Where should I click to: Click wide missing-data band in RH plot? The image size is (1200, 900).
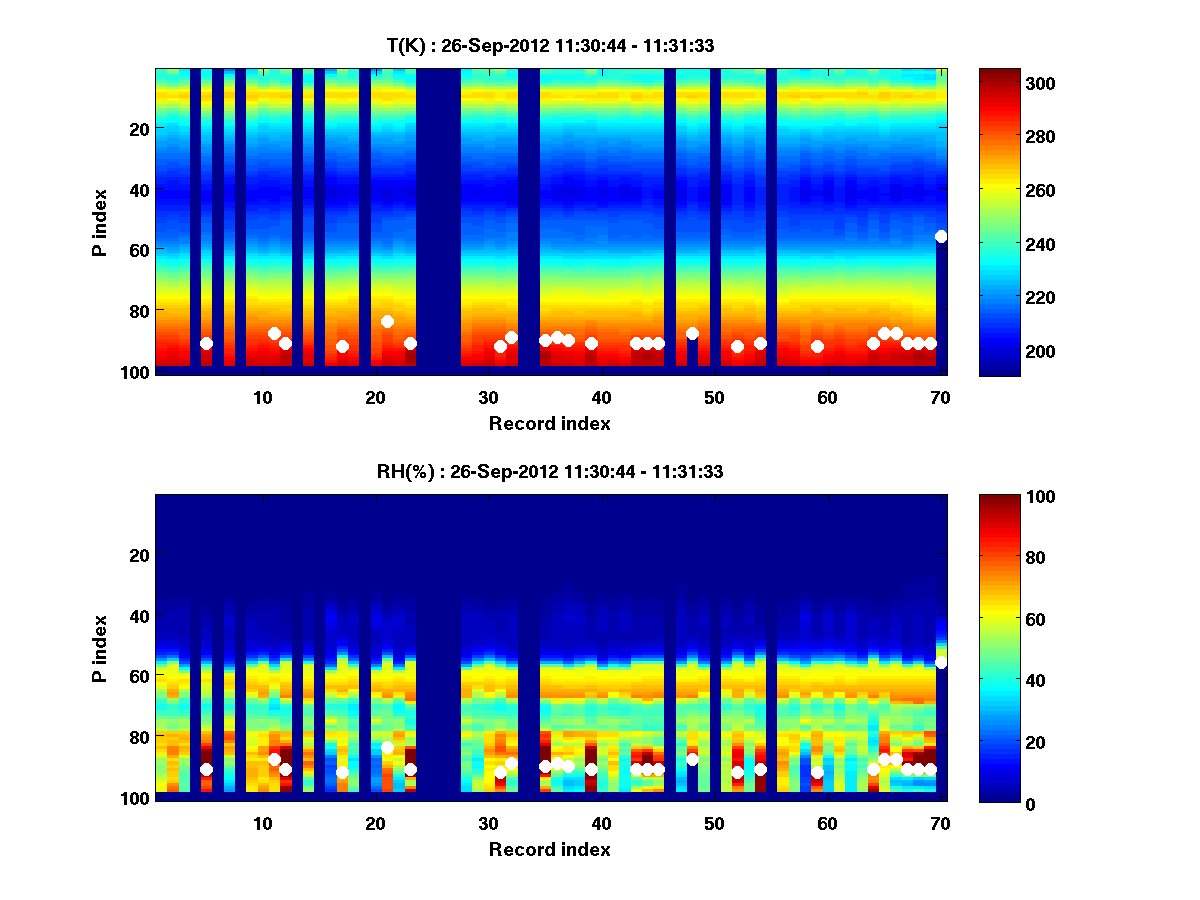point(438,650)
